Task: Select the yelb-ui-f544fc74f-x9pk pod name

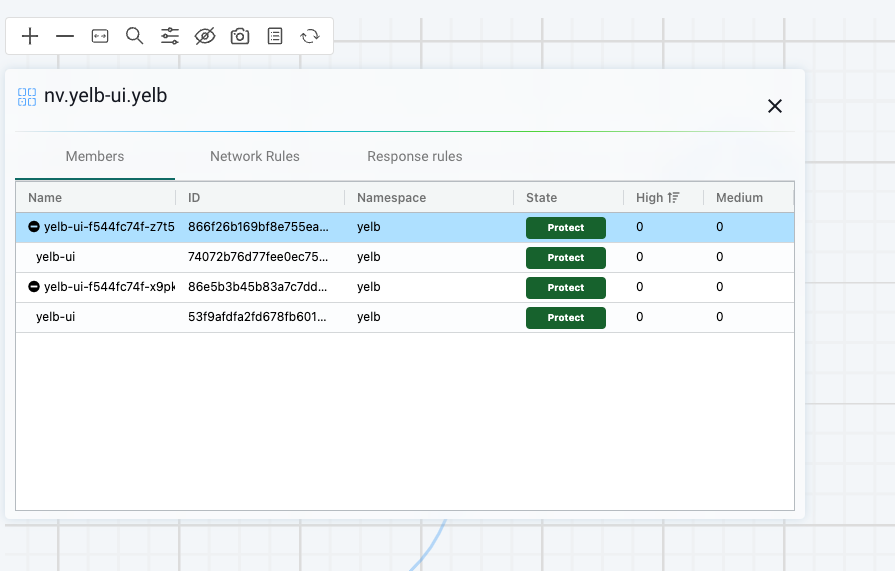Action: click(109, 287)
